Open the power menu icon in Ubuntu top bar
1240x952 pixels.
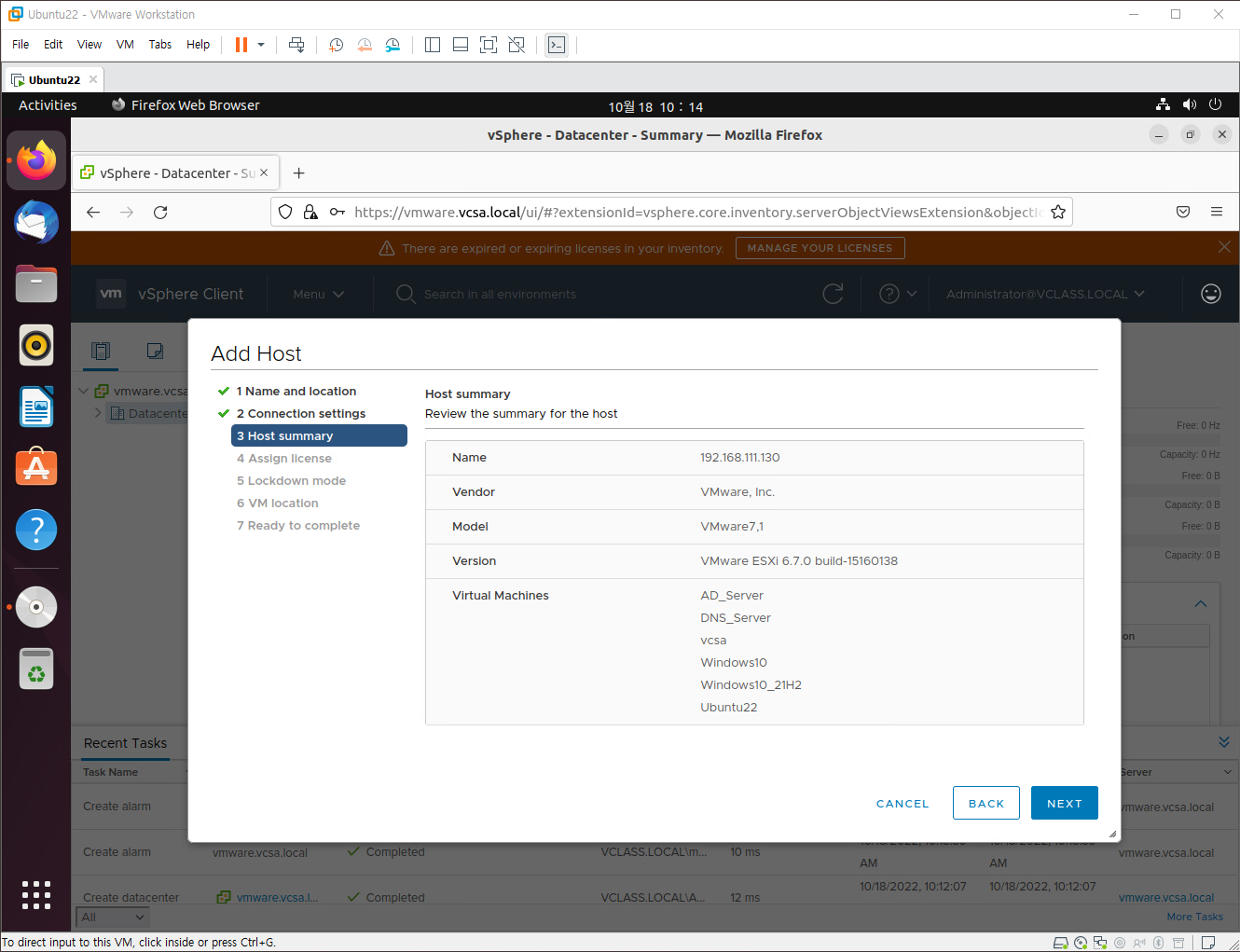(1215, 104)
